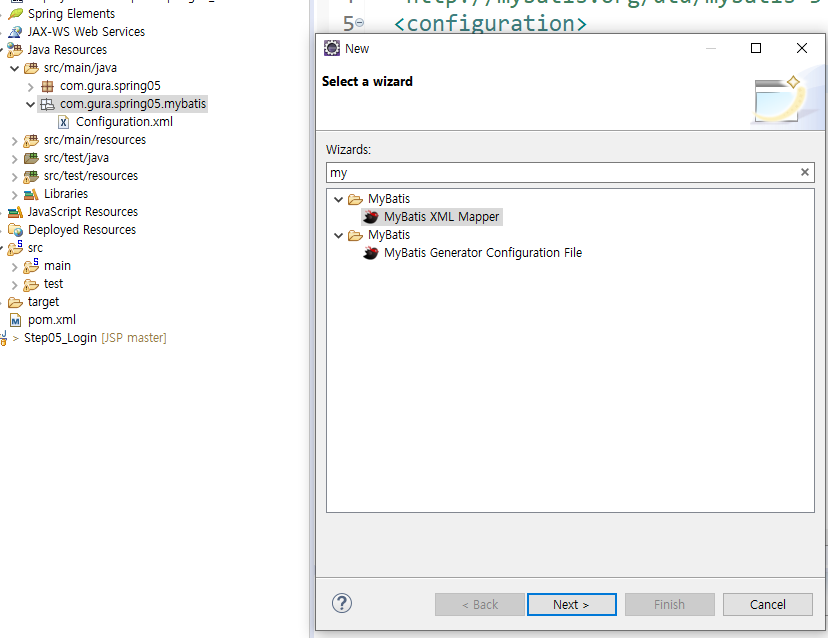Click the second MyBatis category folder icon
This screenshot has width=828, height=638.
[355, 235]
